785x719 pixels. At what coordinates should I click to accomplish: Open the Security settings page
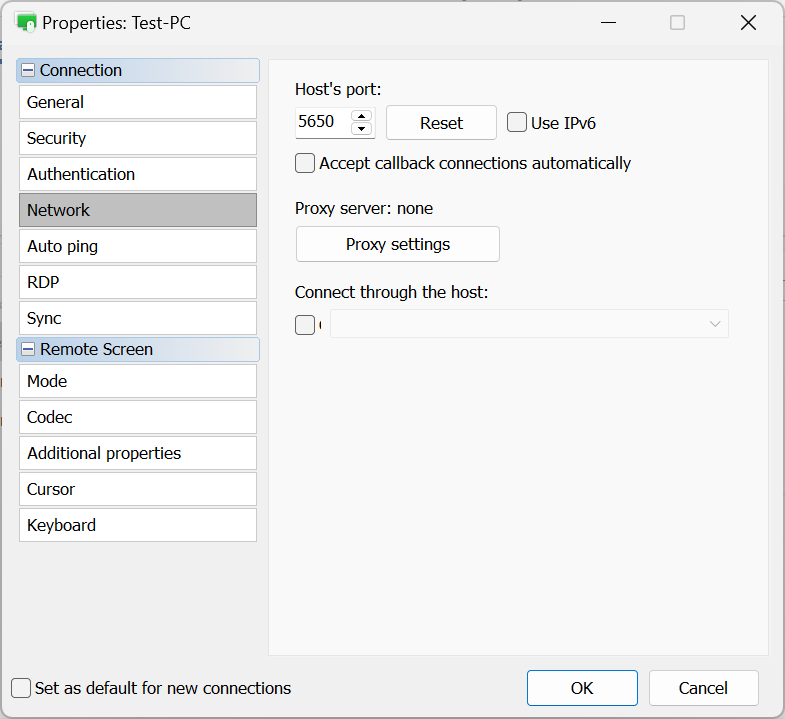138,138
